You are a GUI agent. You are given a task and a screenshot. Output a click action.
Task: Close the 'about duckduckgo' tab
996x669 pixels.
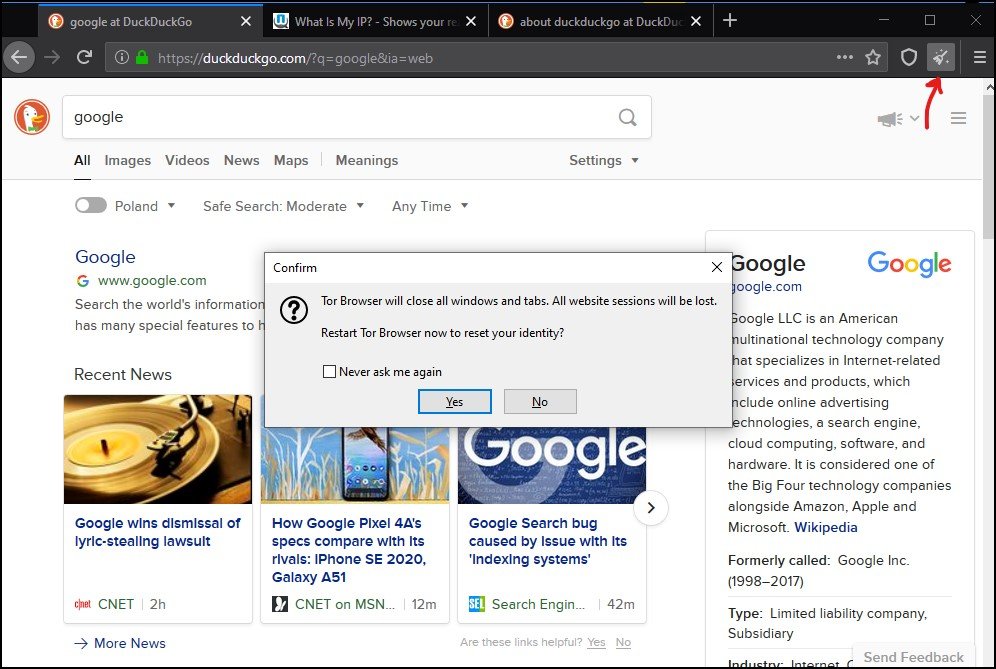click(x=696, y=21)
